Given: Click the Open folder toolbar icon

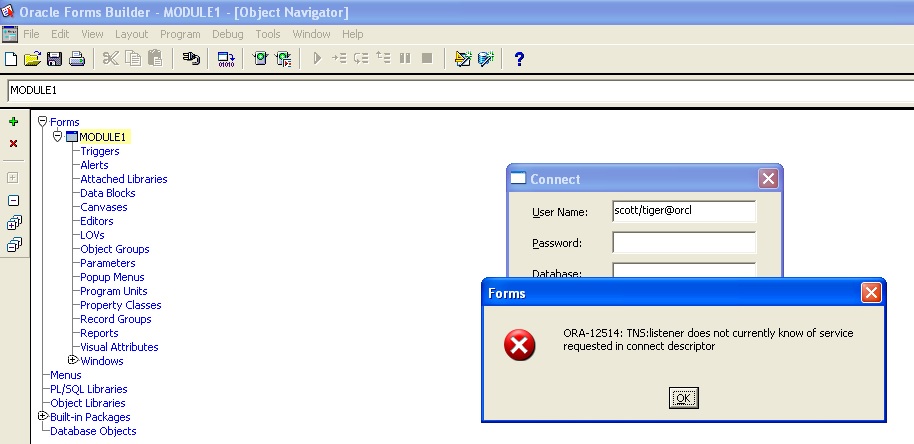Looking at the screenshot, I should click(32, 59).
